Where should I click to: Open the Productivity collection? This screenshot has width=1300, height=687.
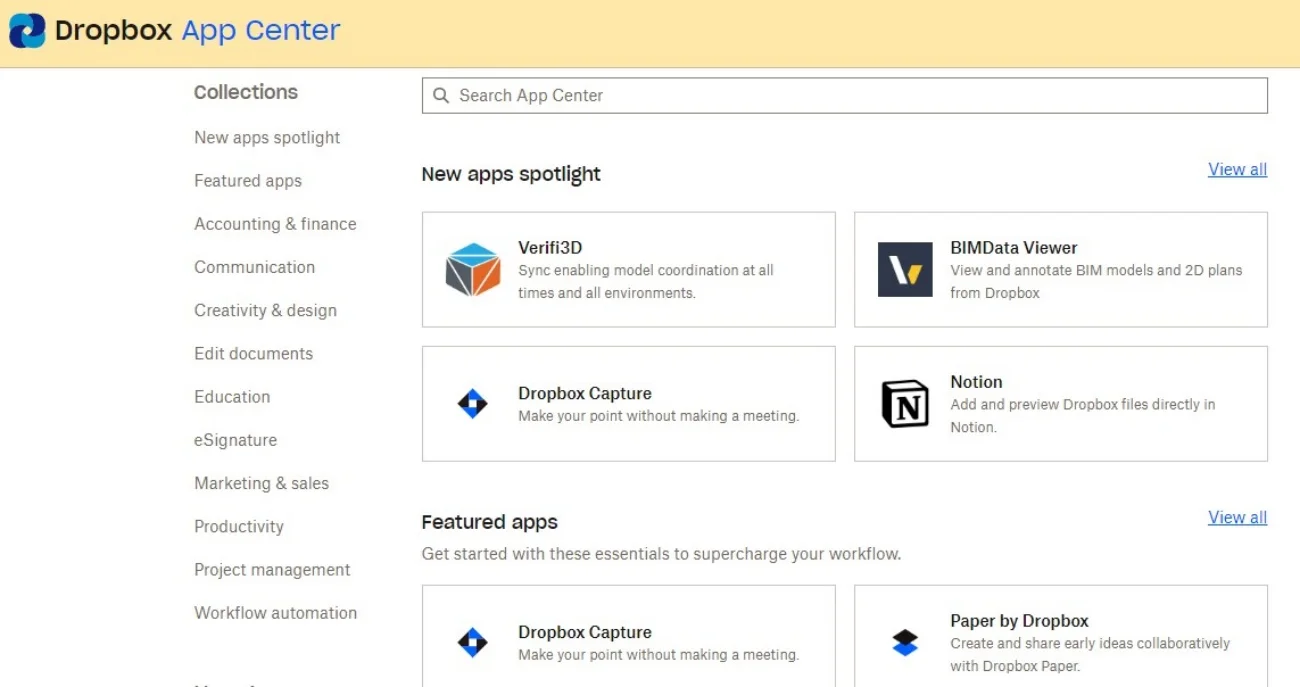(x=238, y=526)
